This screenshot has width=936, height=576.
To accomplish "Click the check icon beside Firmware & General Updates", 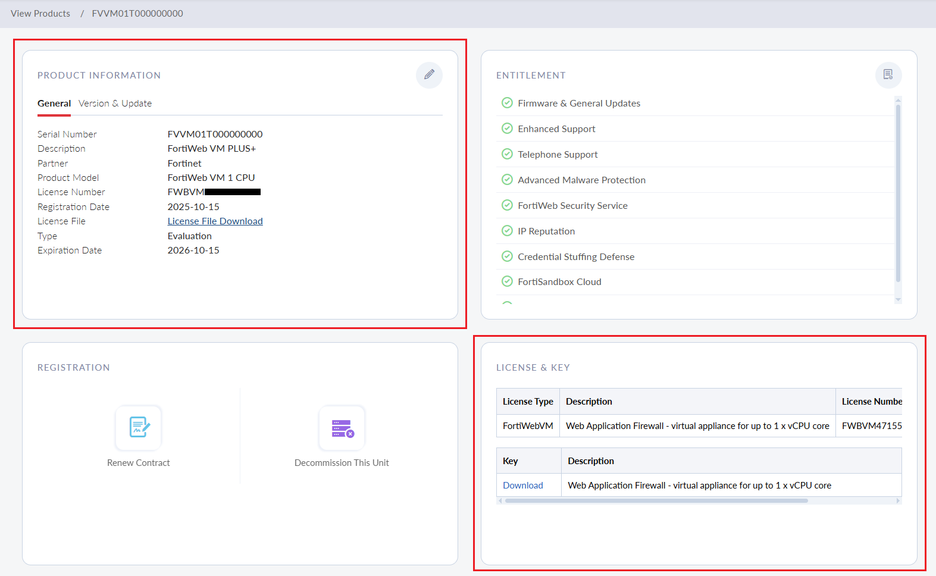I will point(507,103).
